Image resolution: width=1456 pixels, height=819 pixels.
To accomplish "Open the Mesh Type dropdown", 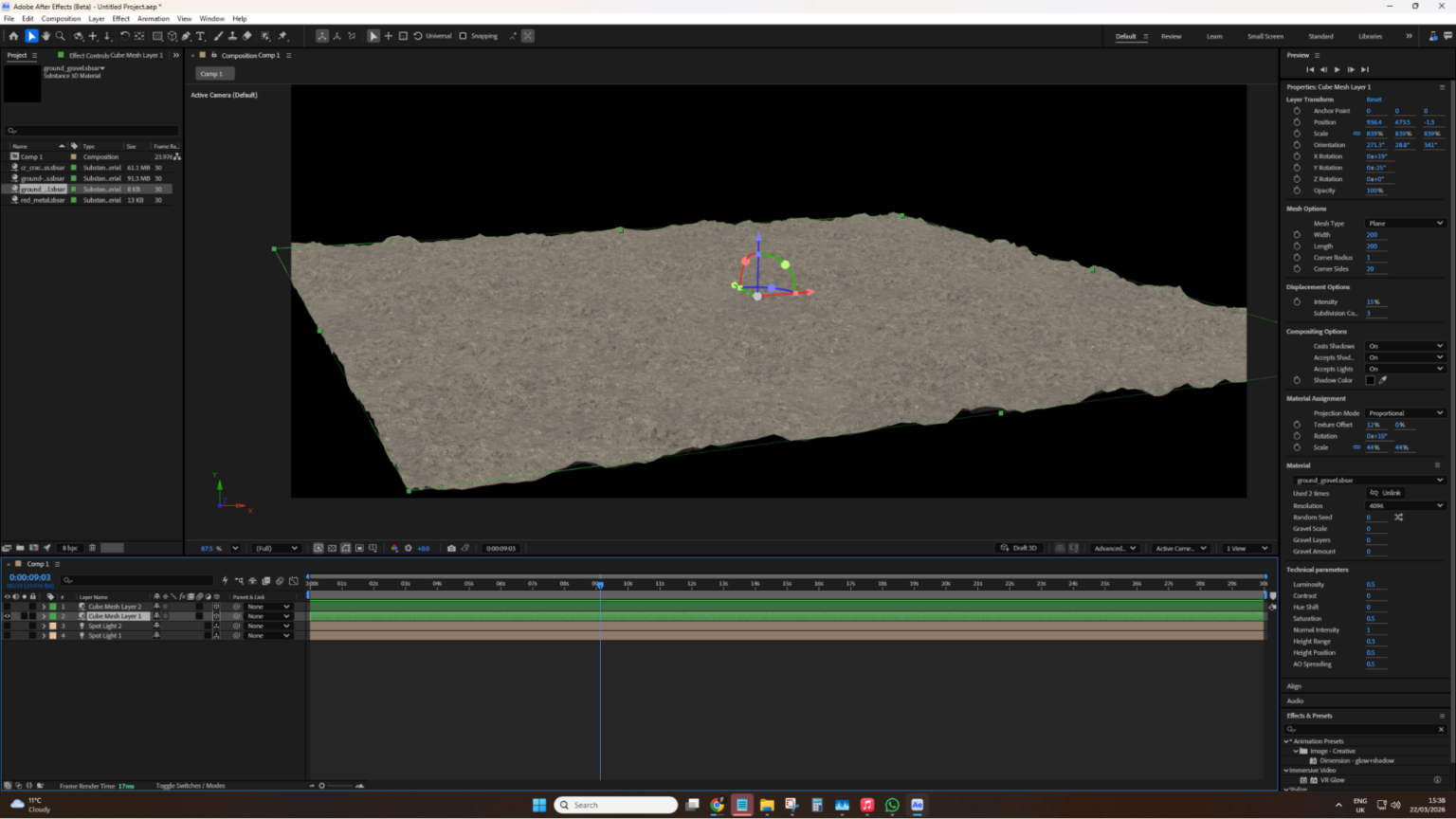I will [x=1405, y=224].
